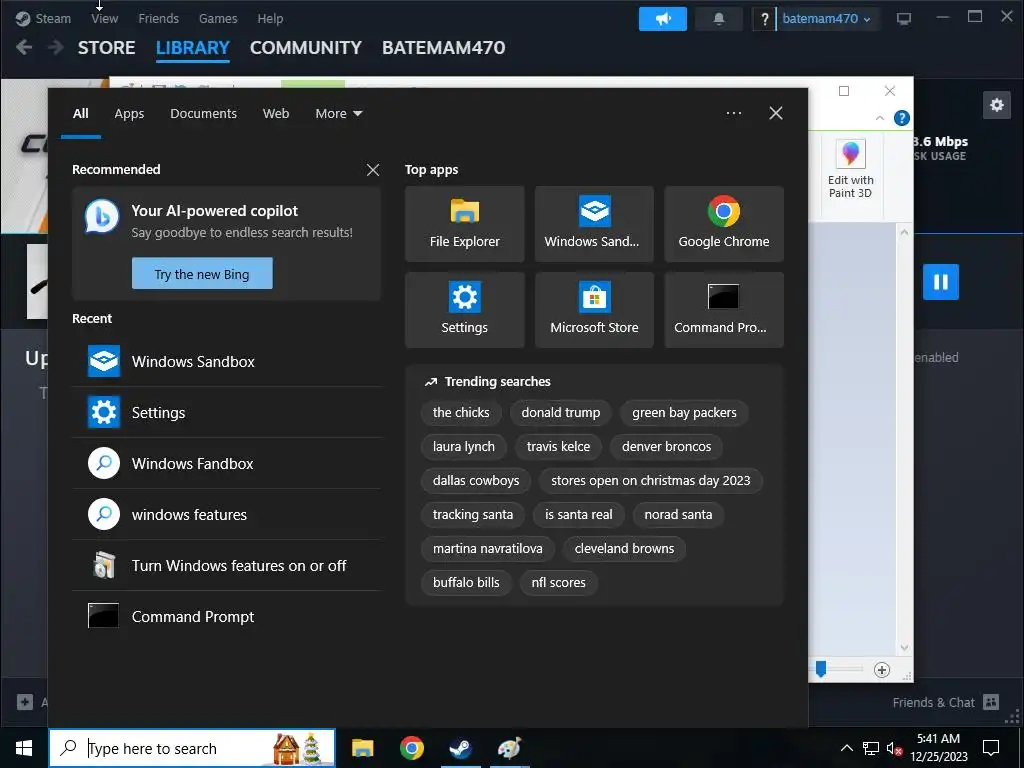Open Friends menu in Steam
Viewport: 1024px width, 768px height.
click(x=158, y=18)
